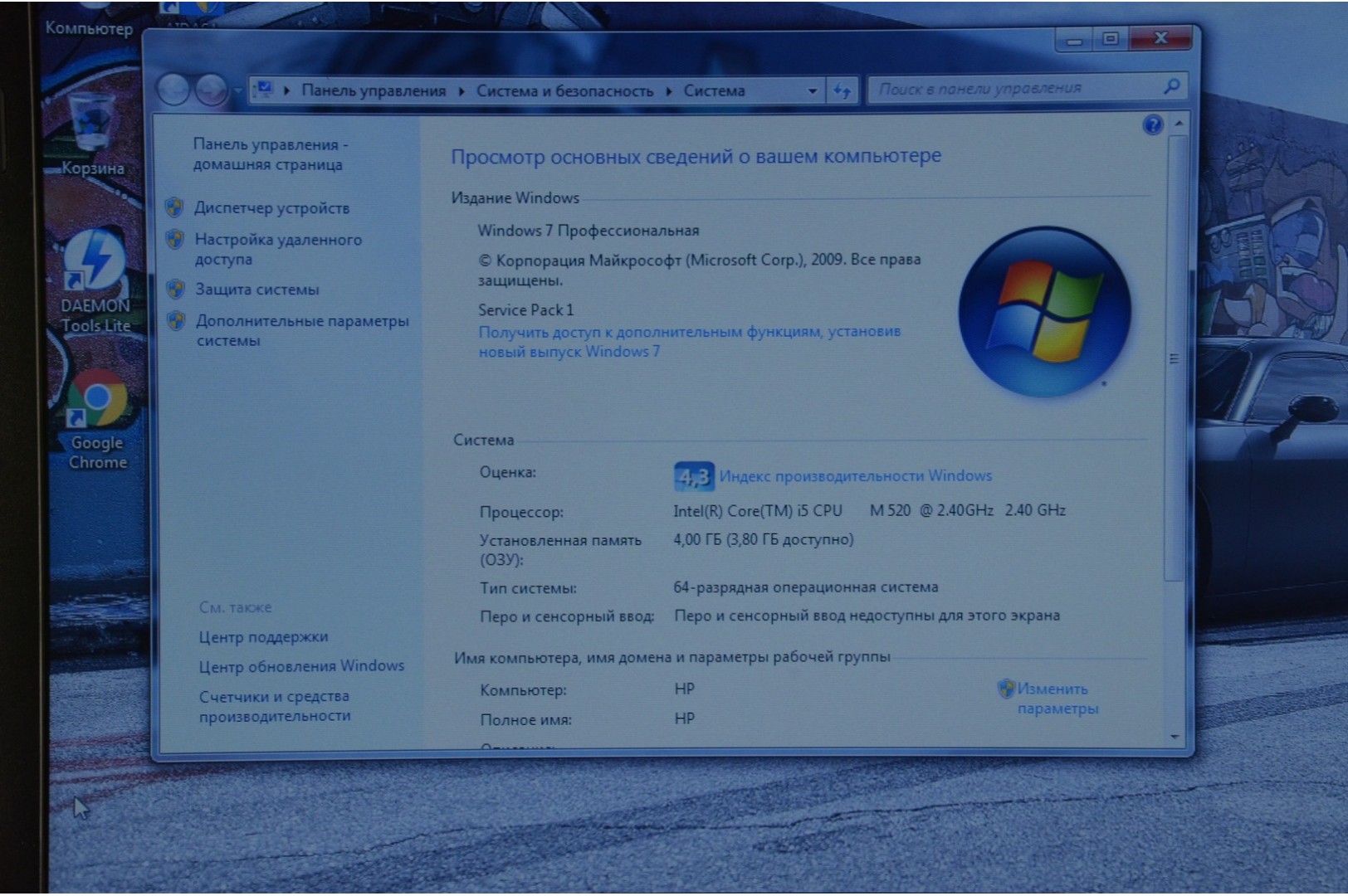Screen dimensions: 1348x896
Task: Click the Back navigation arrow button
Action: (x=173, y=90)
